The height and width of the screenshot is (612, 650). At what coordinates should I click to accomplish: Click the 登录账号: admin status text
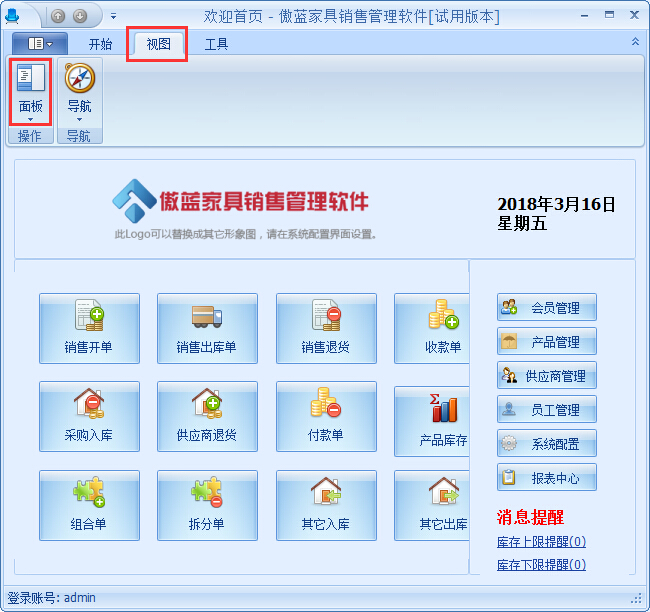pyautogui.click(x=51, y=598)
